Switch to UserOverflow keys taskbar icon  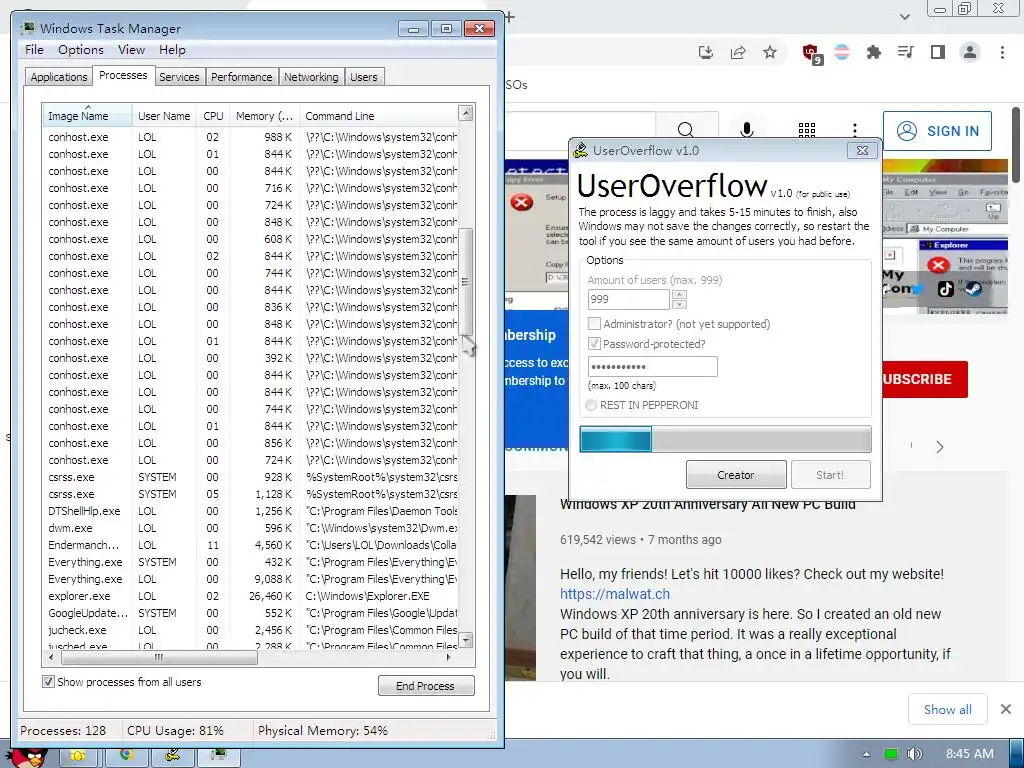click(172, 756)
